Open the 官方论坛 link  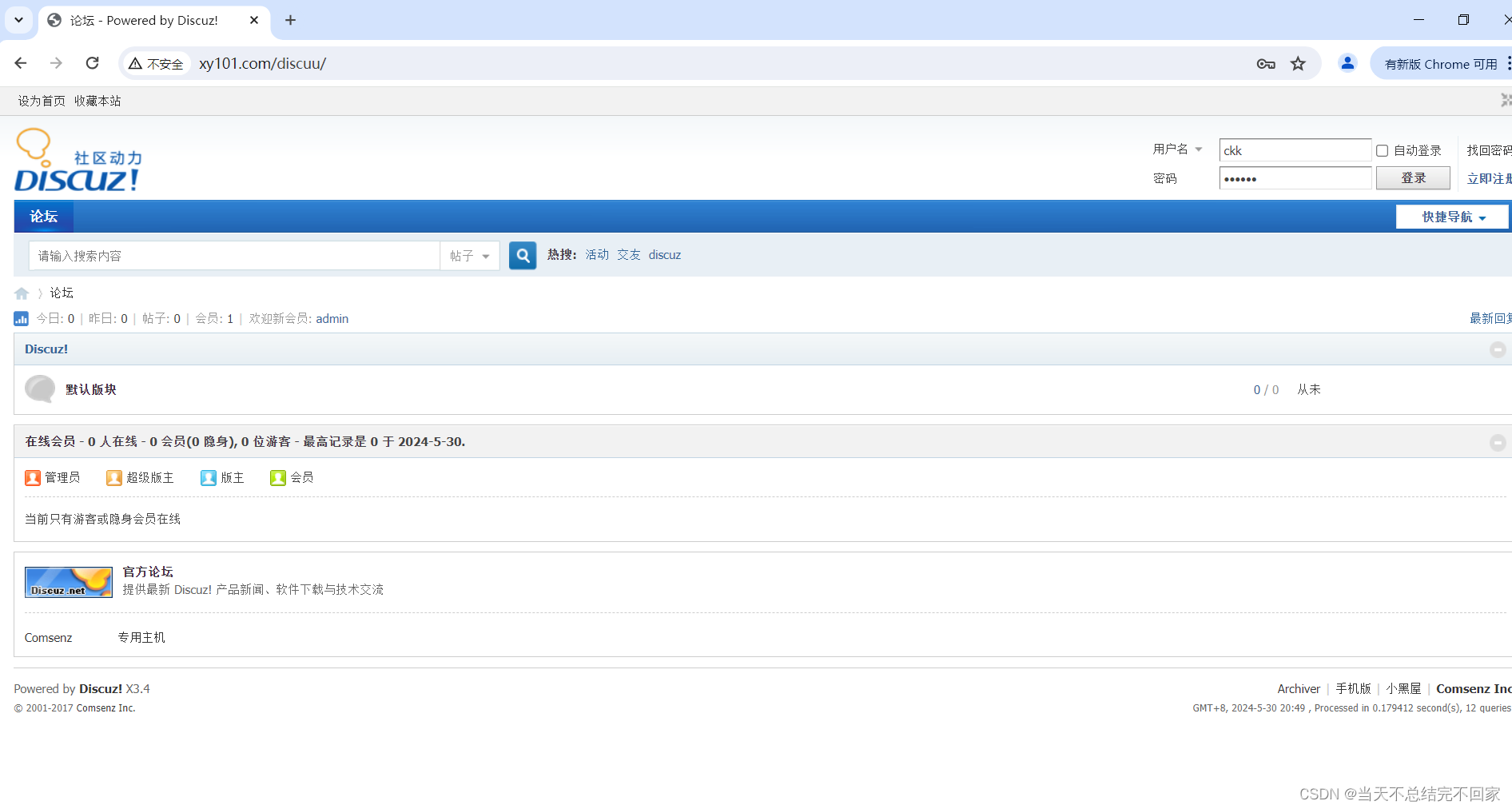tap(148, 572)
